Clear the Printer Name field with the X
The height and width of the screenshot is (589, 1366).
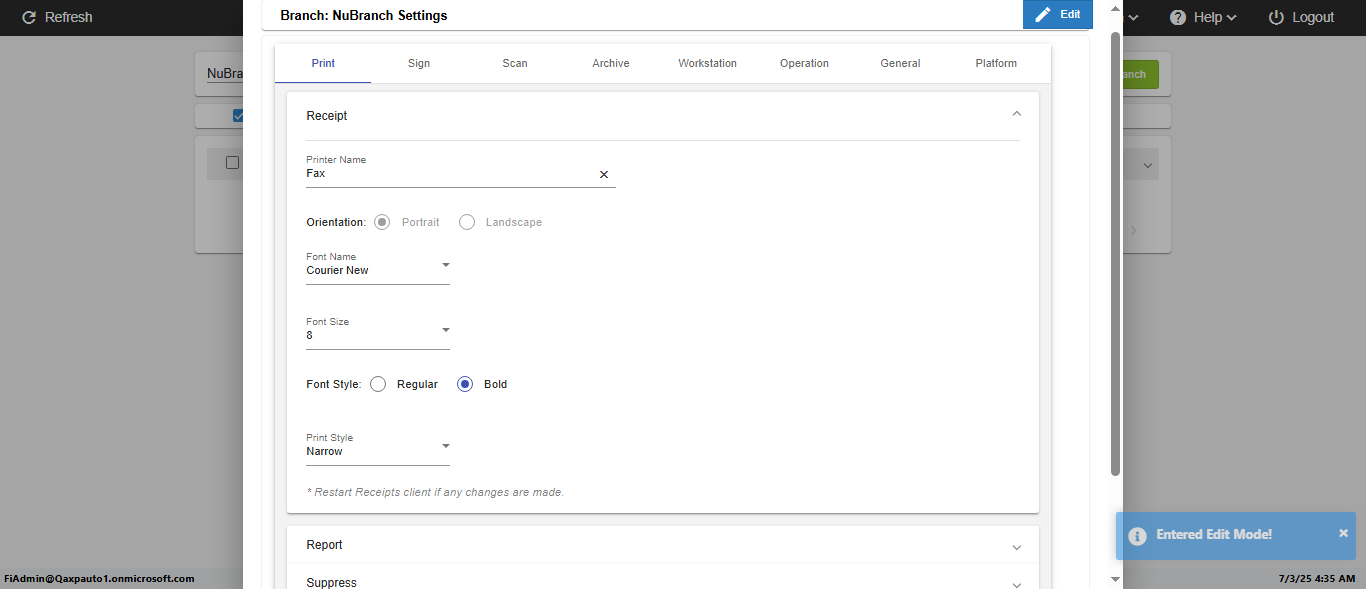click(604, 174)
